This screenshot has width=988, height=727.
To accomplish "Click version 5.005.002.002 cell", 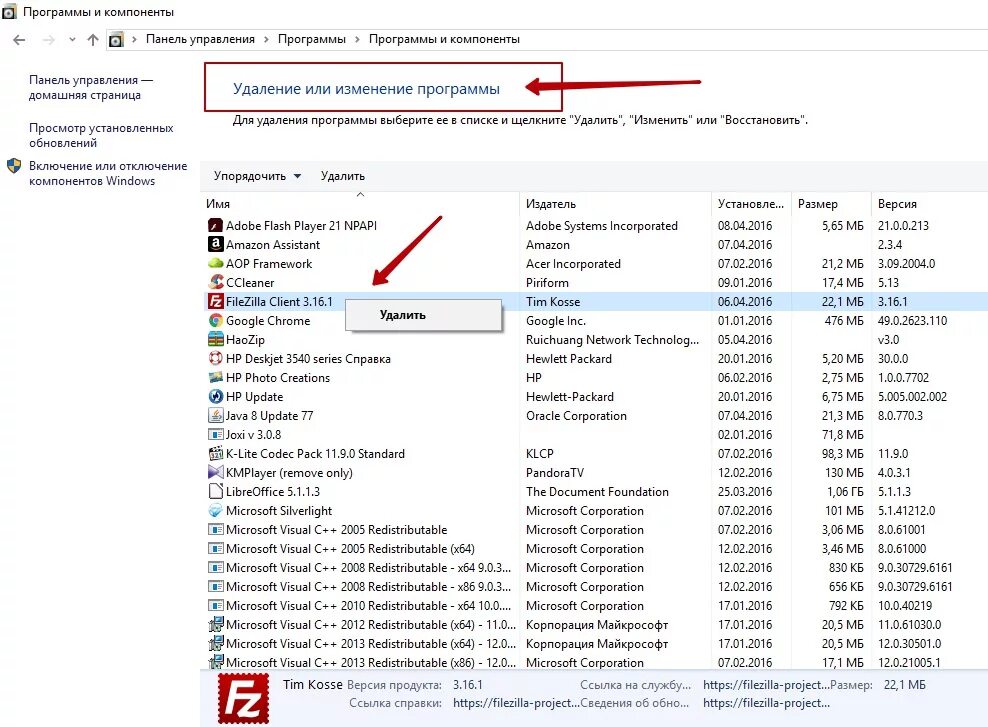I will pos(912,397).
